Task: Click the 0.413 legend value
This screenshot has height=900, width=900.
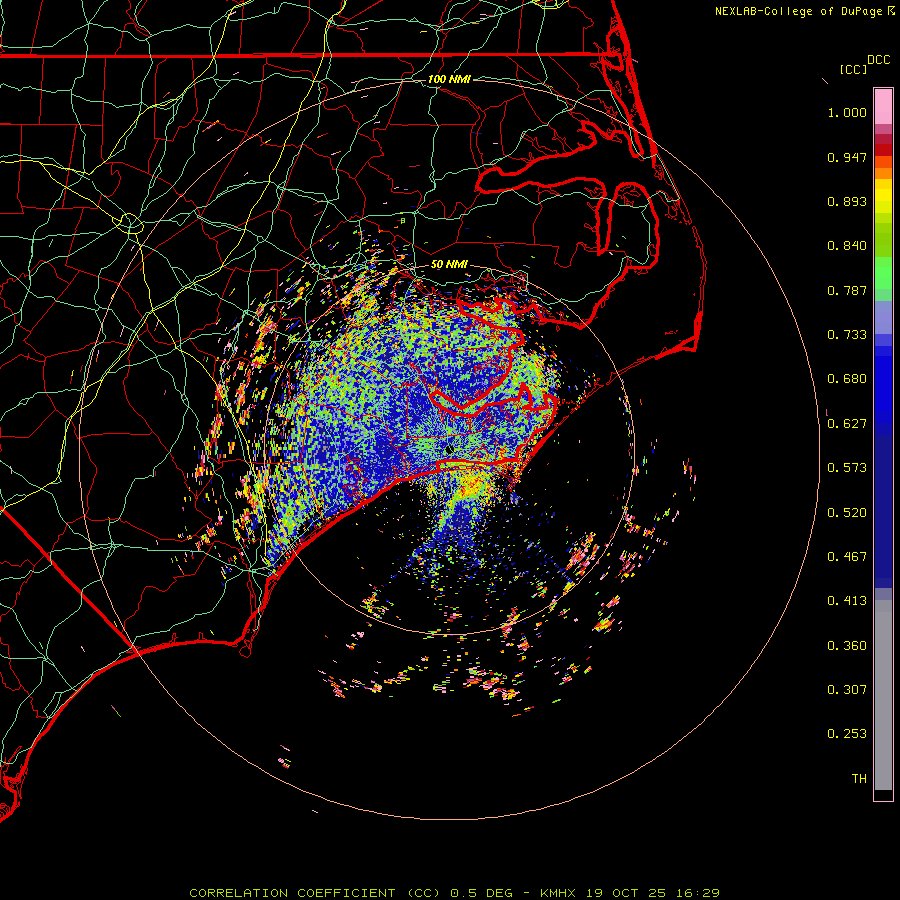Action: (x=847, y=601)
